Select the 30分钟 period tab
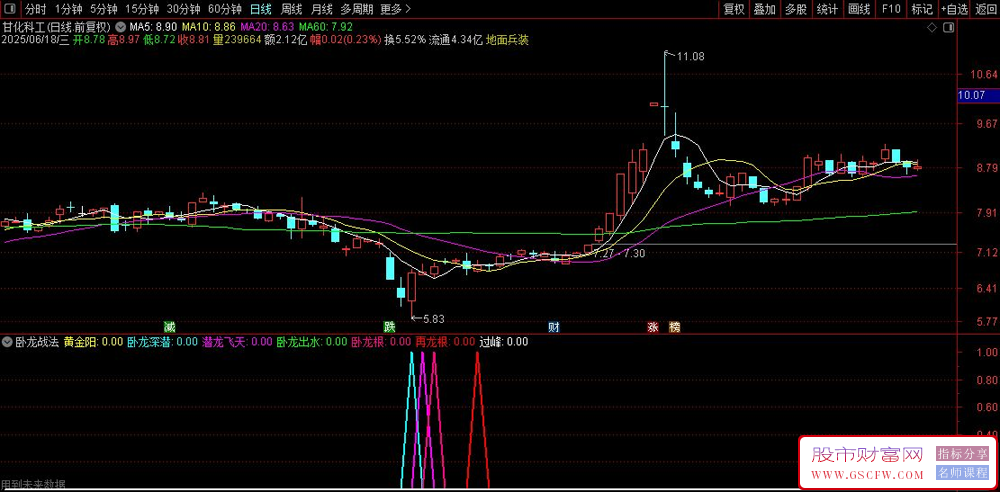This screenshot has width=1000, height=492. (x=183, y=9)
